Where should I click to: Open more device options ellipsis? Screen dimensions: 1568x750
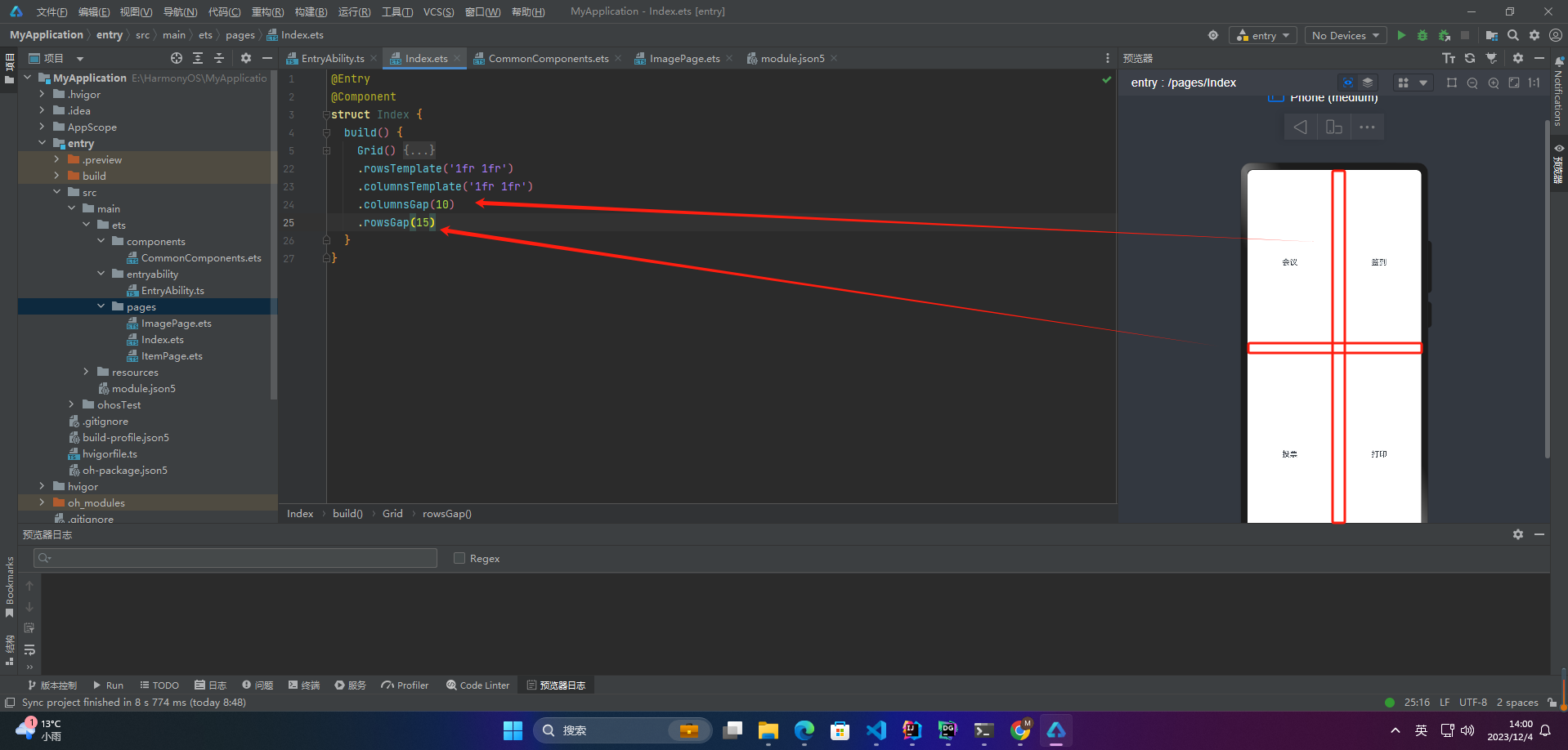(x=1367, y=127)
